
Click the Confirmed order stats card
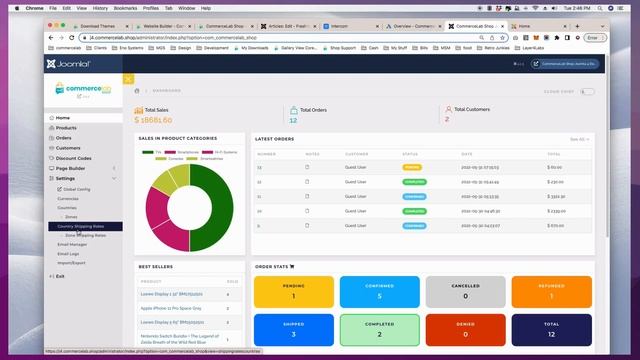click(x=380, y=292)
